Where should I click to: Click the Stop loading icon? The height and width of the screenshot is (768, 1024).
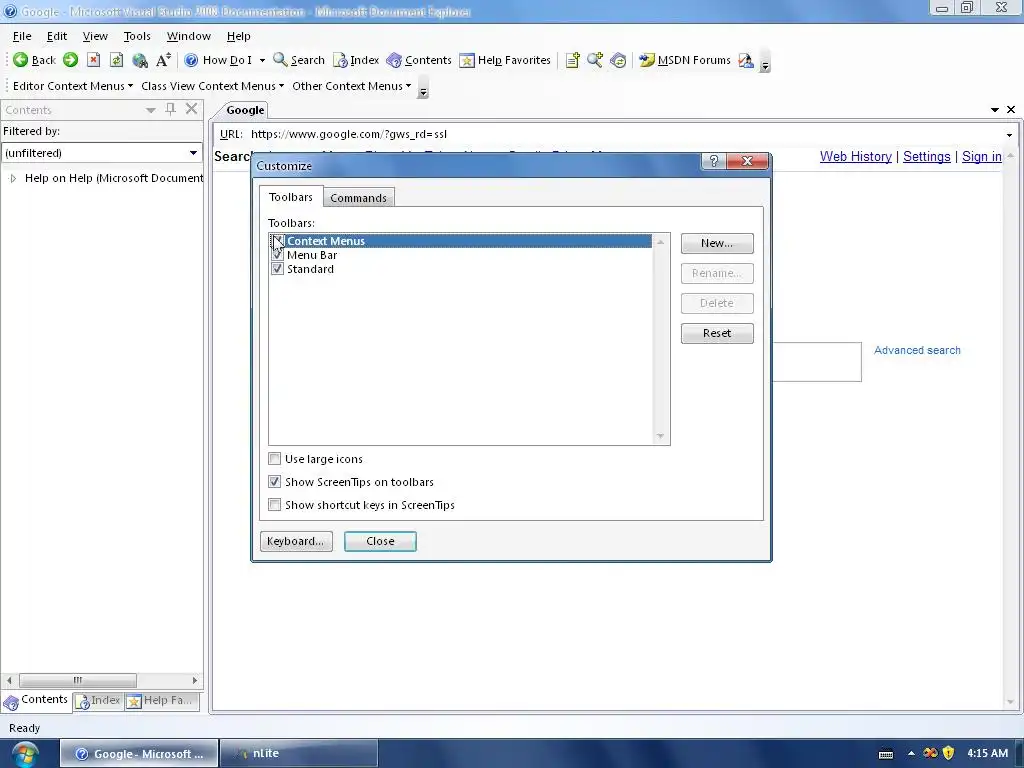[93, 60]
